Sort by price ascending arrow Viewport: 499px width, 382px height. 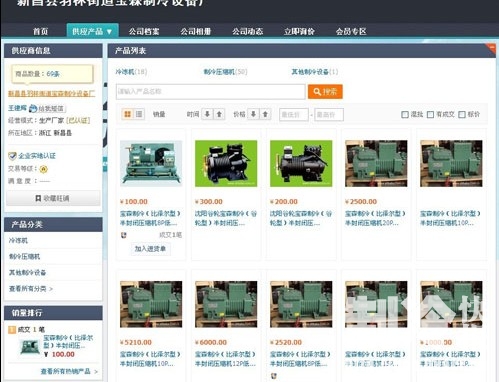pyautogui.click(x=265, y=114)
